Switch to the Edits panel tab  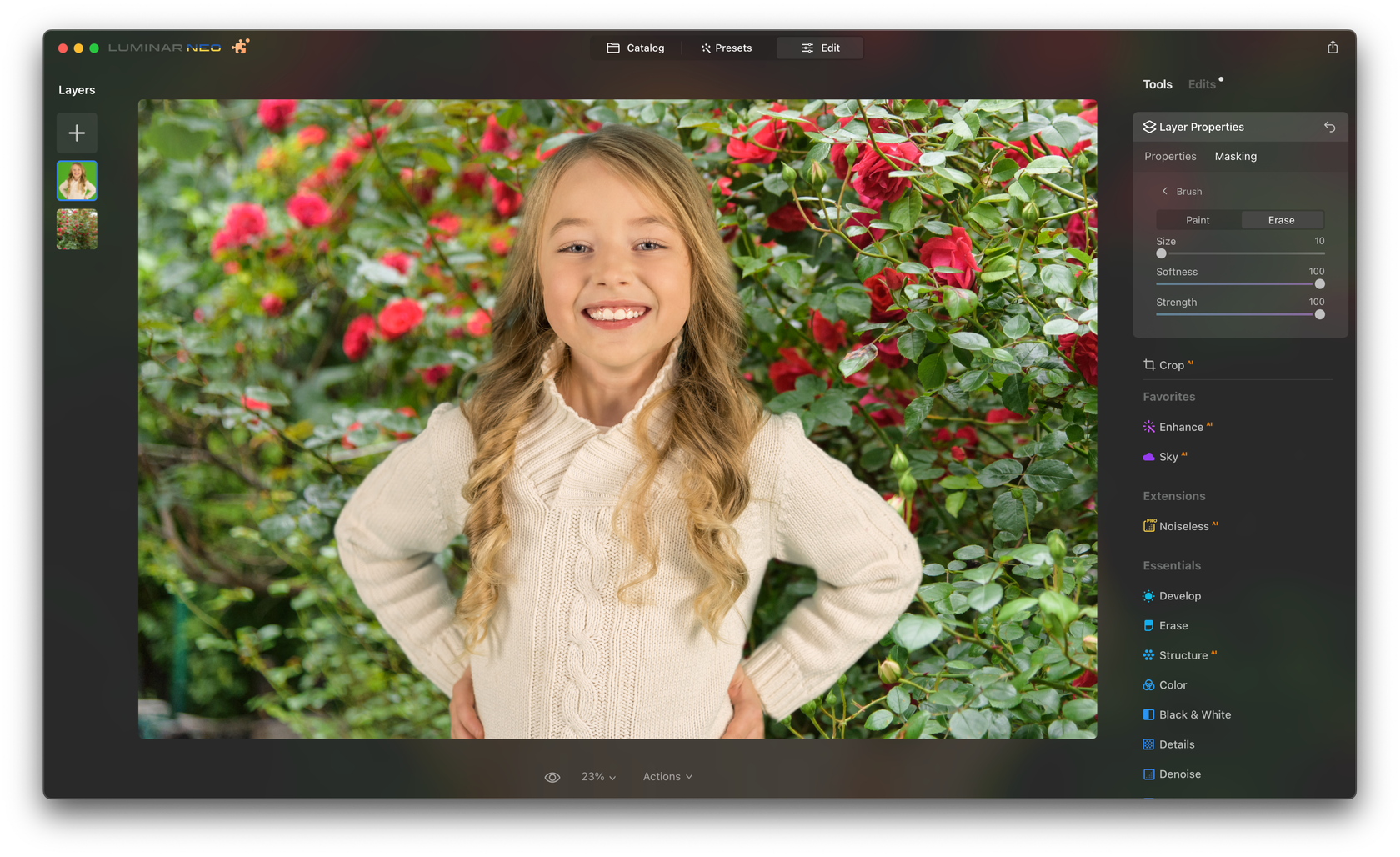(1202, 84)
